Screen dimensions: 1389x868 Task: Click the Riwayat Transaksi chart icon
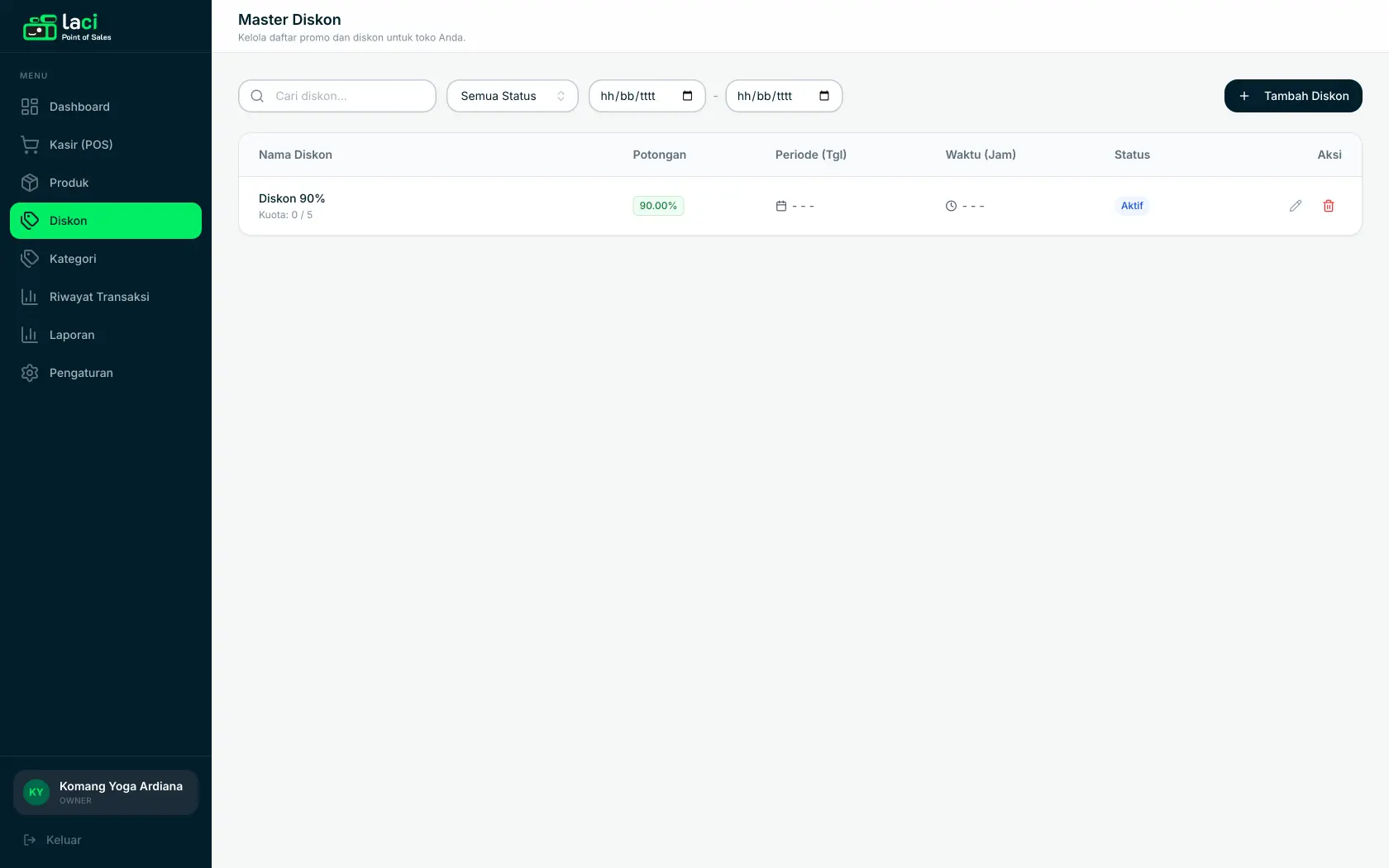point(30,297)
